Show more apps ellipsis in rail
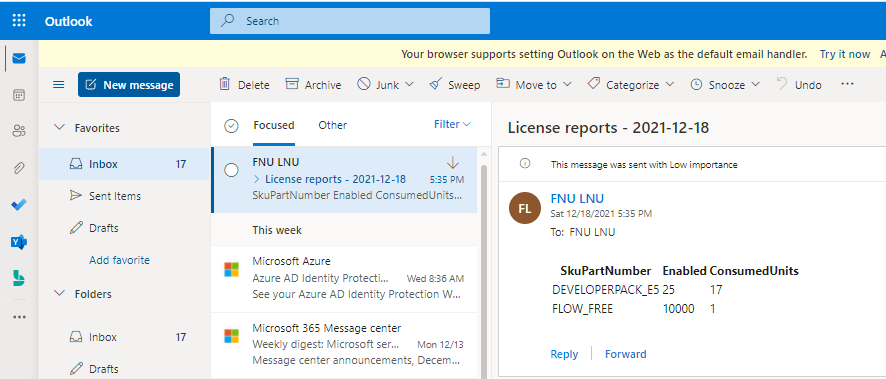This screenshot has height=379, width=886. point(19,317)
